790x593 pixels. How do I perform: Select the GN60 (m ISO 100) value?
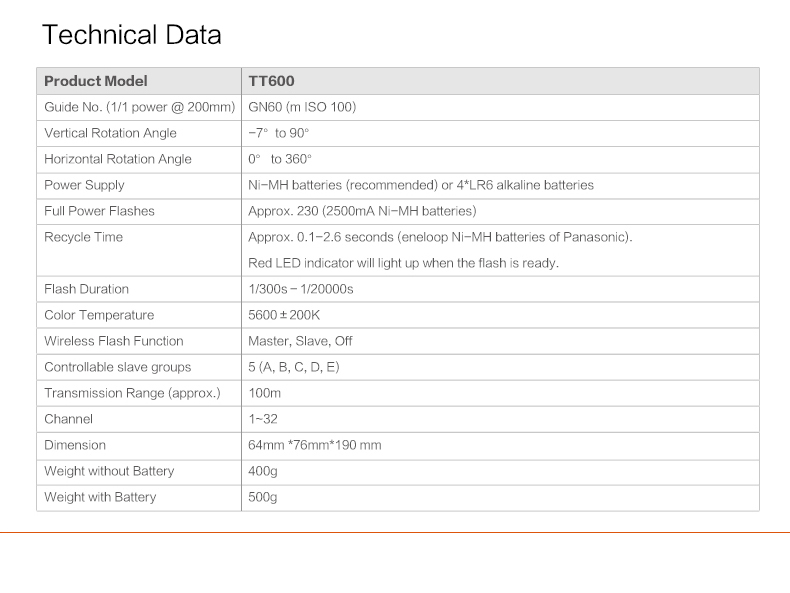click(x=302, y=107)
